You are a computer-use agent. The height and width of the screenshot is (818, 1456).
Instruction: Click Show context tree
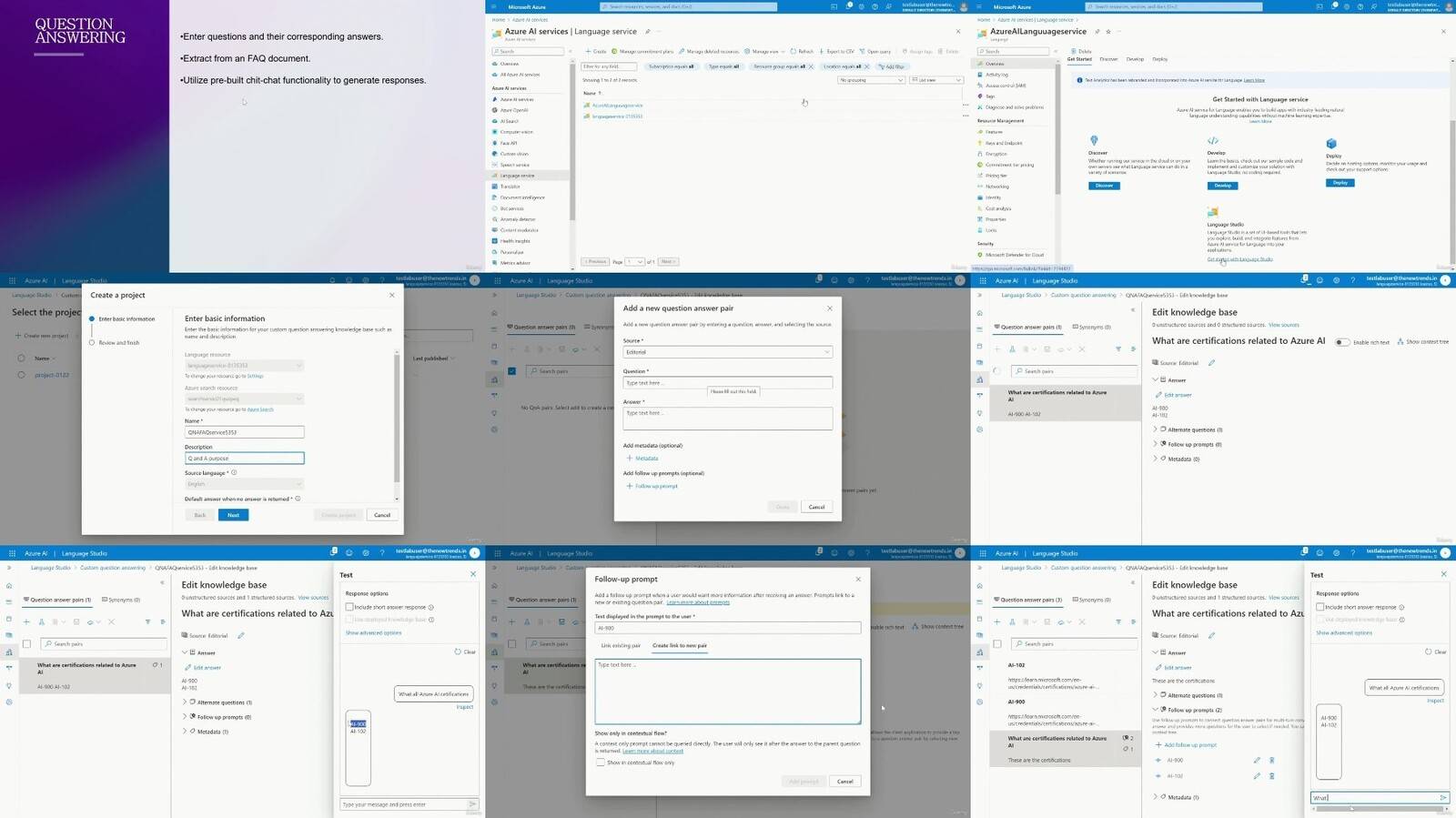[1423, 342]
